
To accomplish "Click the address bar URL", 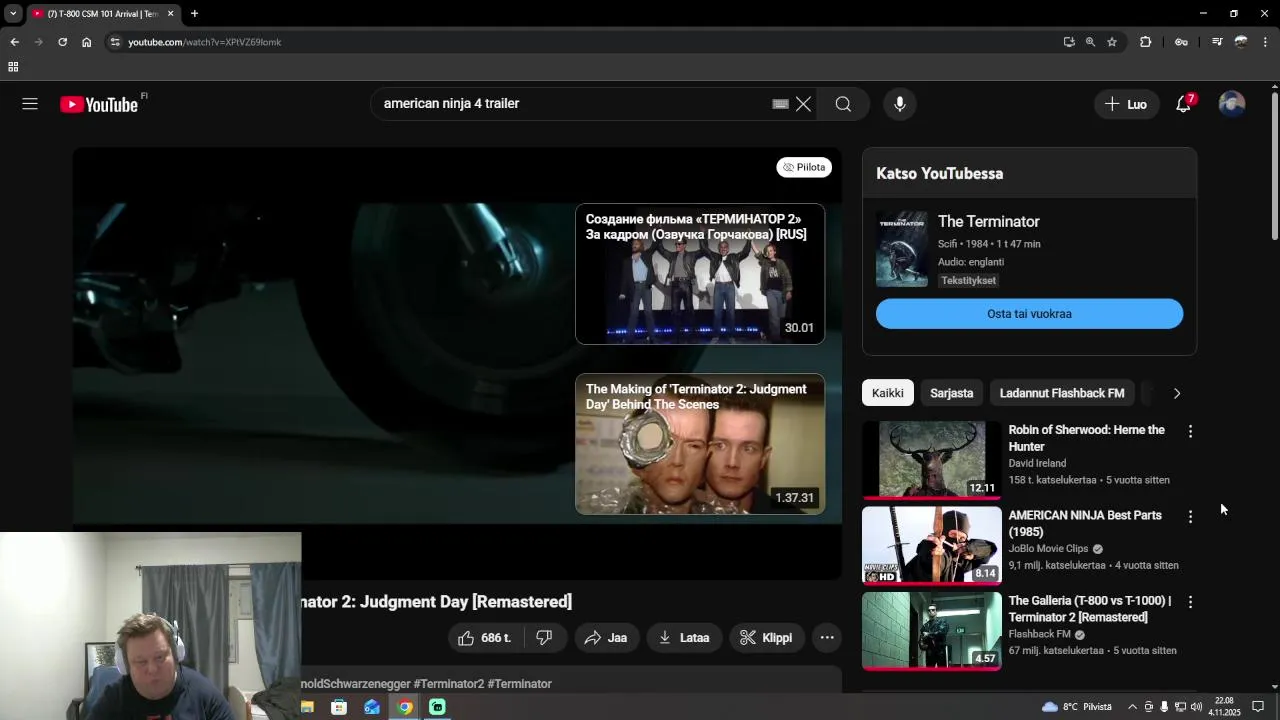I will tap(205, 42).
